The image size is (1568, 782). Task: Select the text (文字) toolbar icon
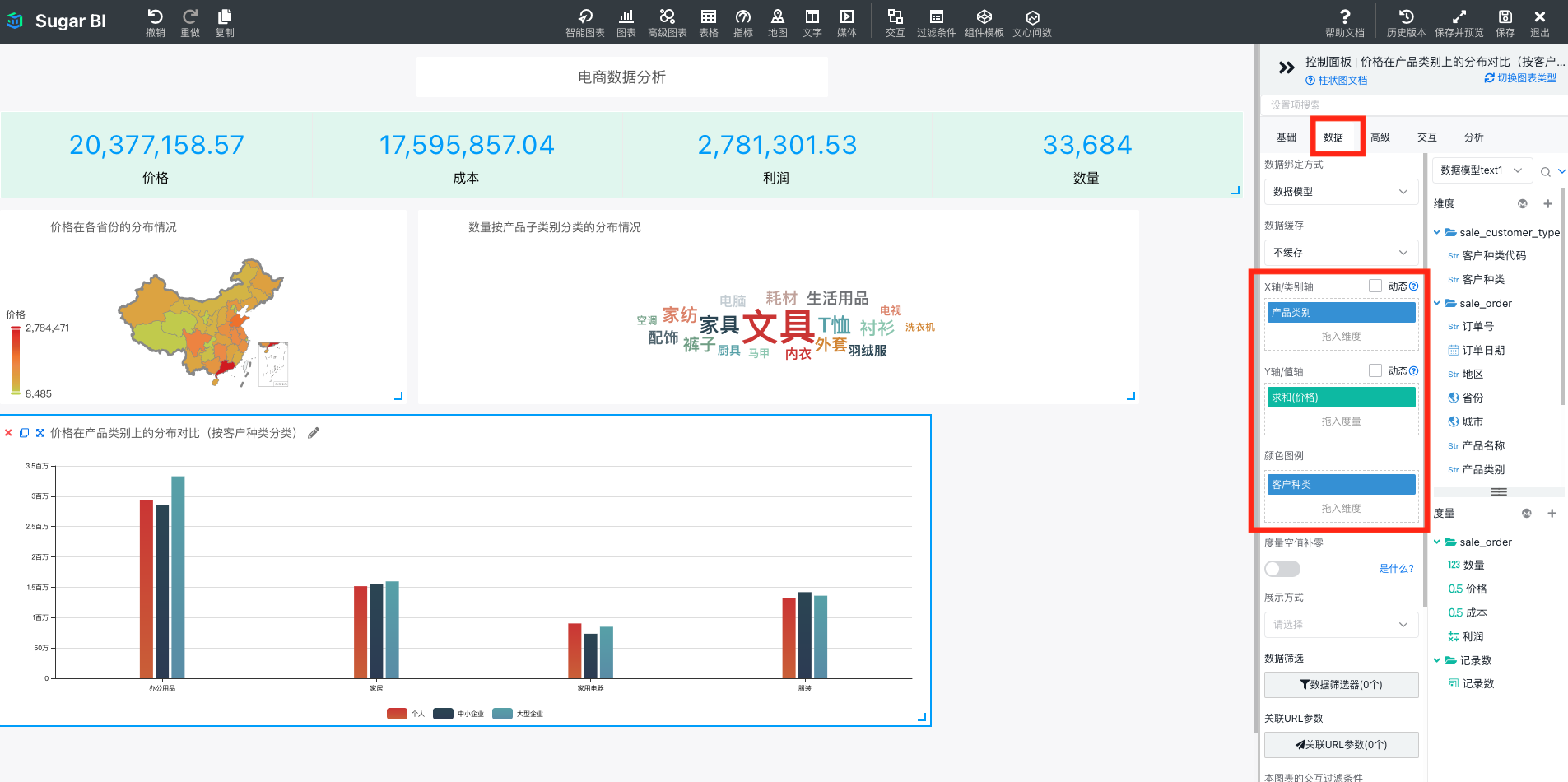(x=812, y=16)
